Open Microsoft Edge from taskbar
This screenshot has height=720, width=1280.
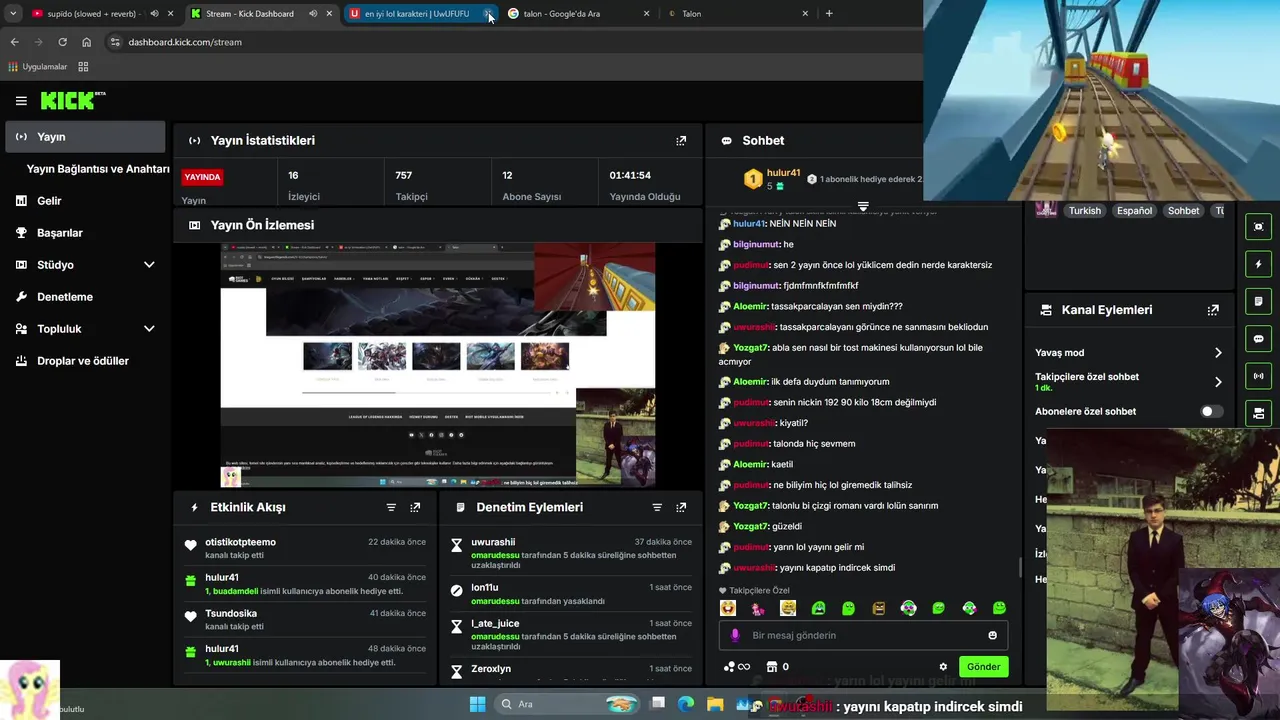click(x=686, y=704)
